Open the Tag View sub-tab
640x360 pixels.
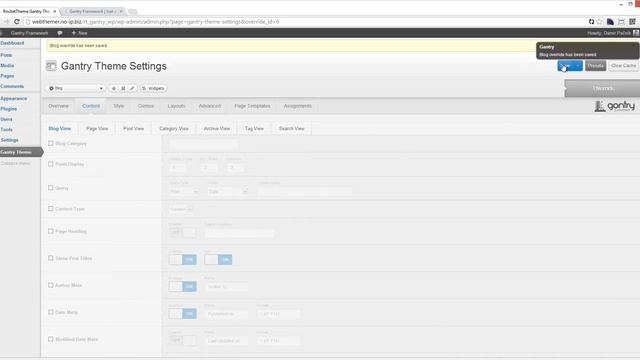254,129
